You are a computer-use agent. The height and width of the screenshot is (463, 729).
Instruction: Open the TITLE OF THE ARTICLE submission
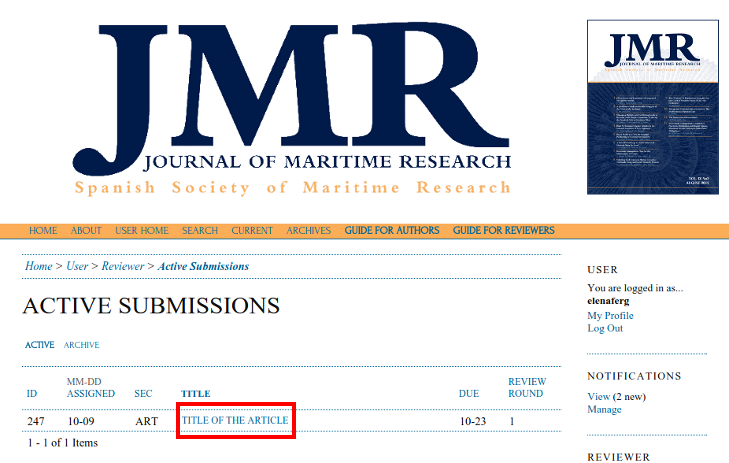(x=235, y=421)
